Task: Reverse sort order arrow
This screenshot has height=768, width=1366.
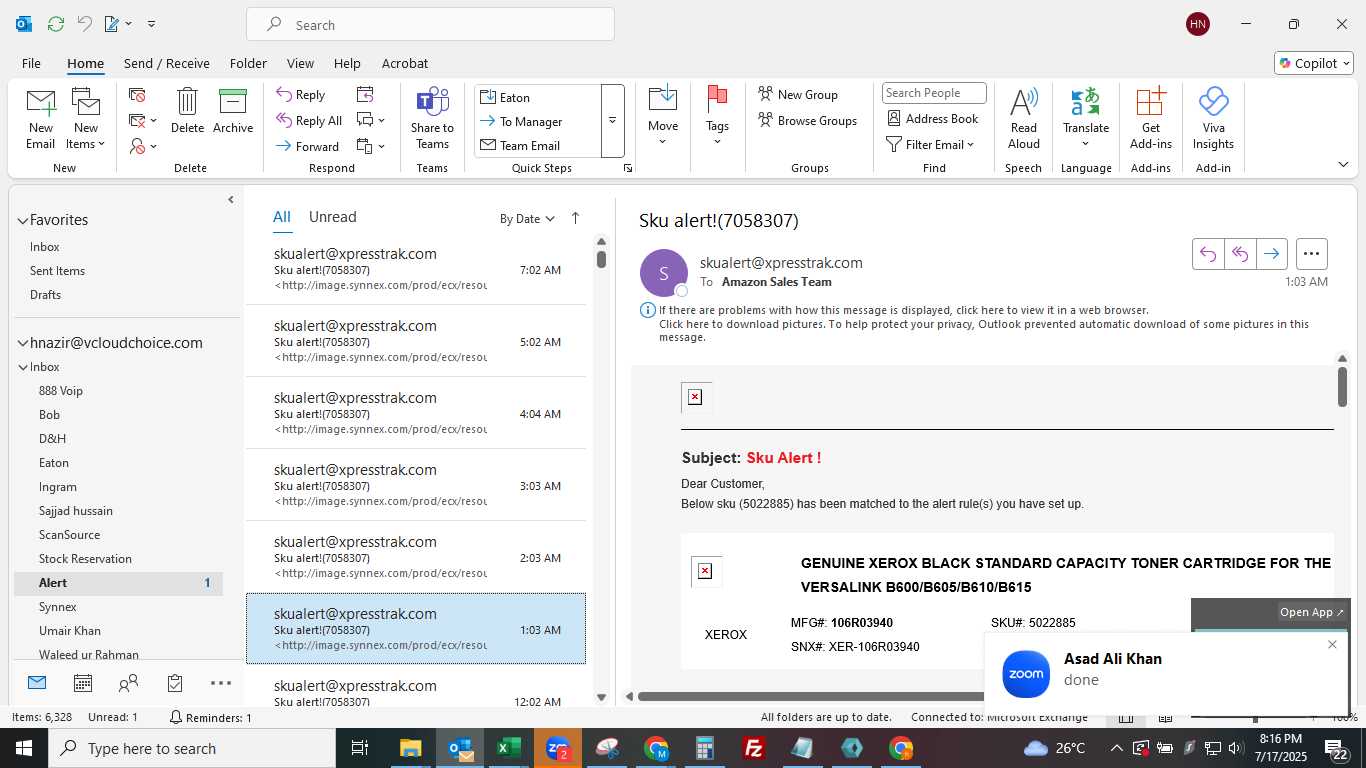Action: 575,218
